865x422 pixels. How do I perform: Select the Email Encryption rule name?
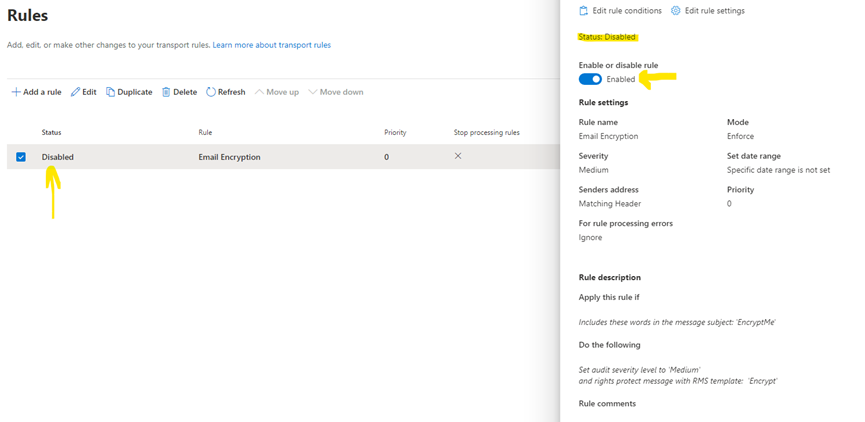(x=229, y=157)
